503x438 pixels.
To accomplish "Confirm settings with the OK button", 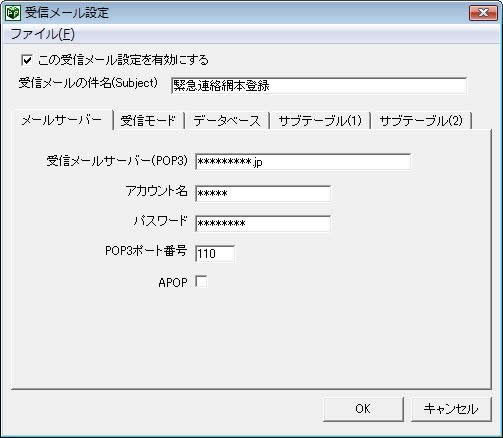I will pyautogui.click(x=363, y=409).
